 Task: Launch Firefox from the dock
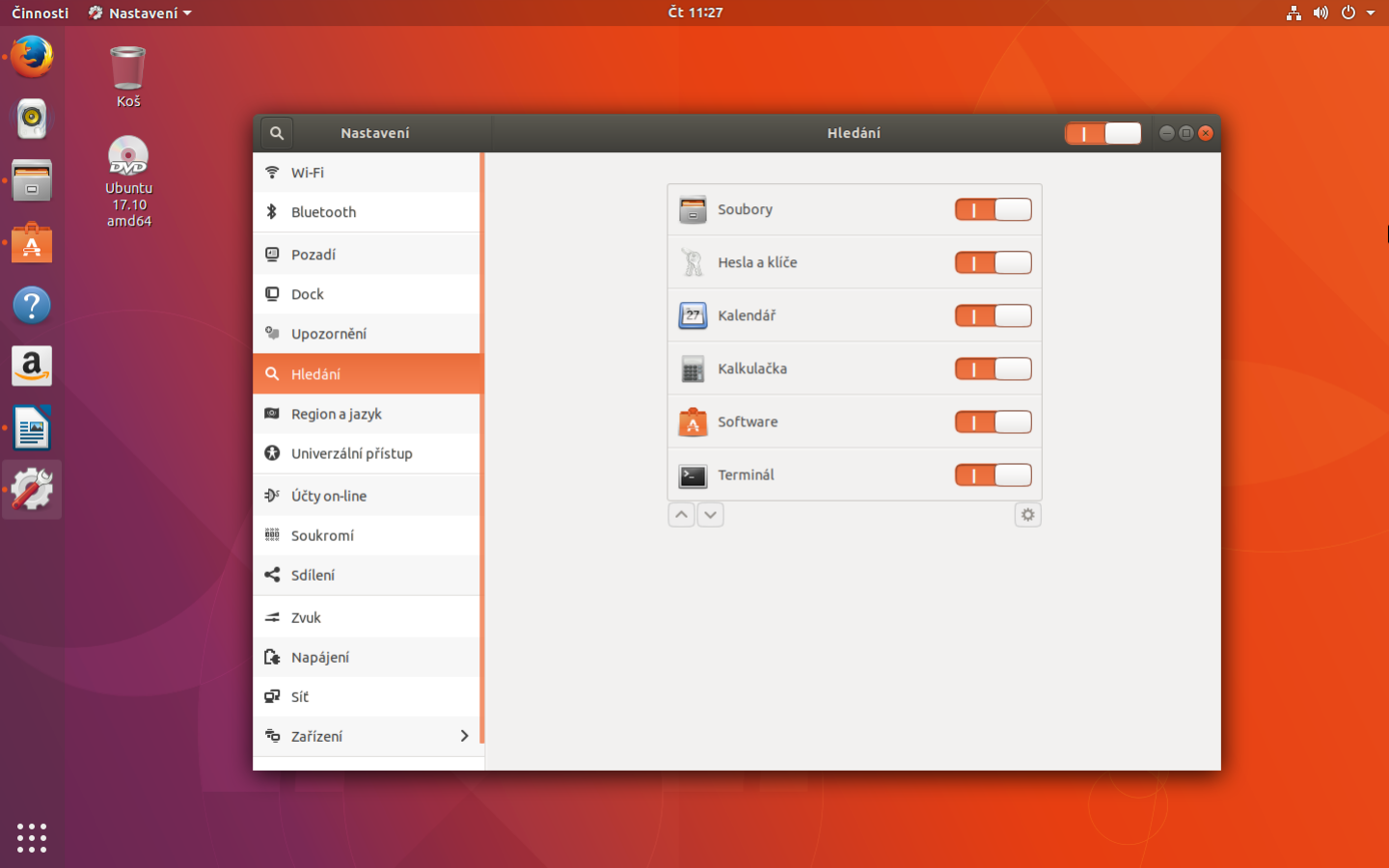point(32,56)
